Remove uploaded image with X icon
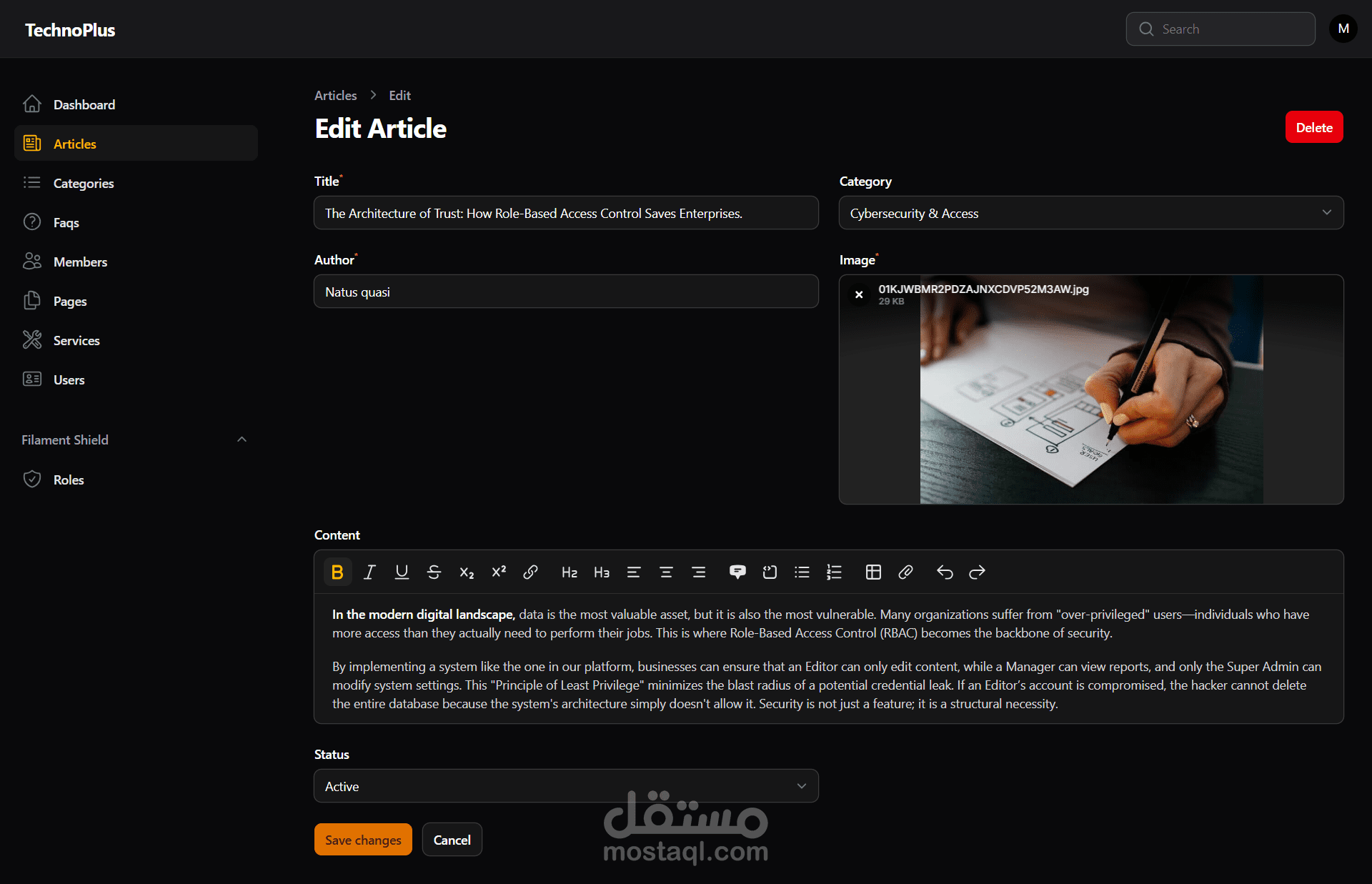Viewport: 1372px width, 884px height. point(859,294)
